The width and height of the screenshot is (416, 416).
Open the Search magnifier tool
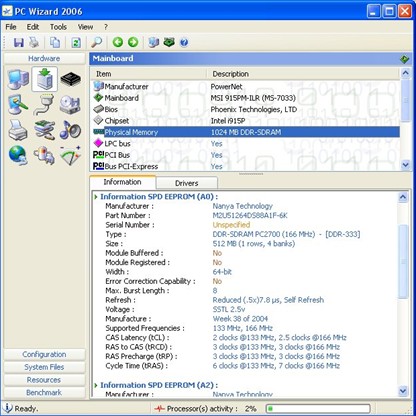(x=96, y=42)
